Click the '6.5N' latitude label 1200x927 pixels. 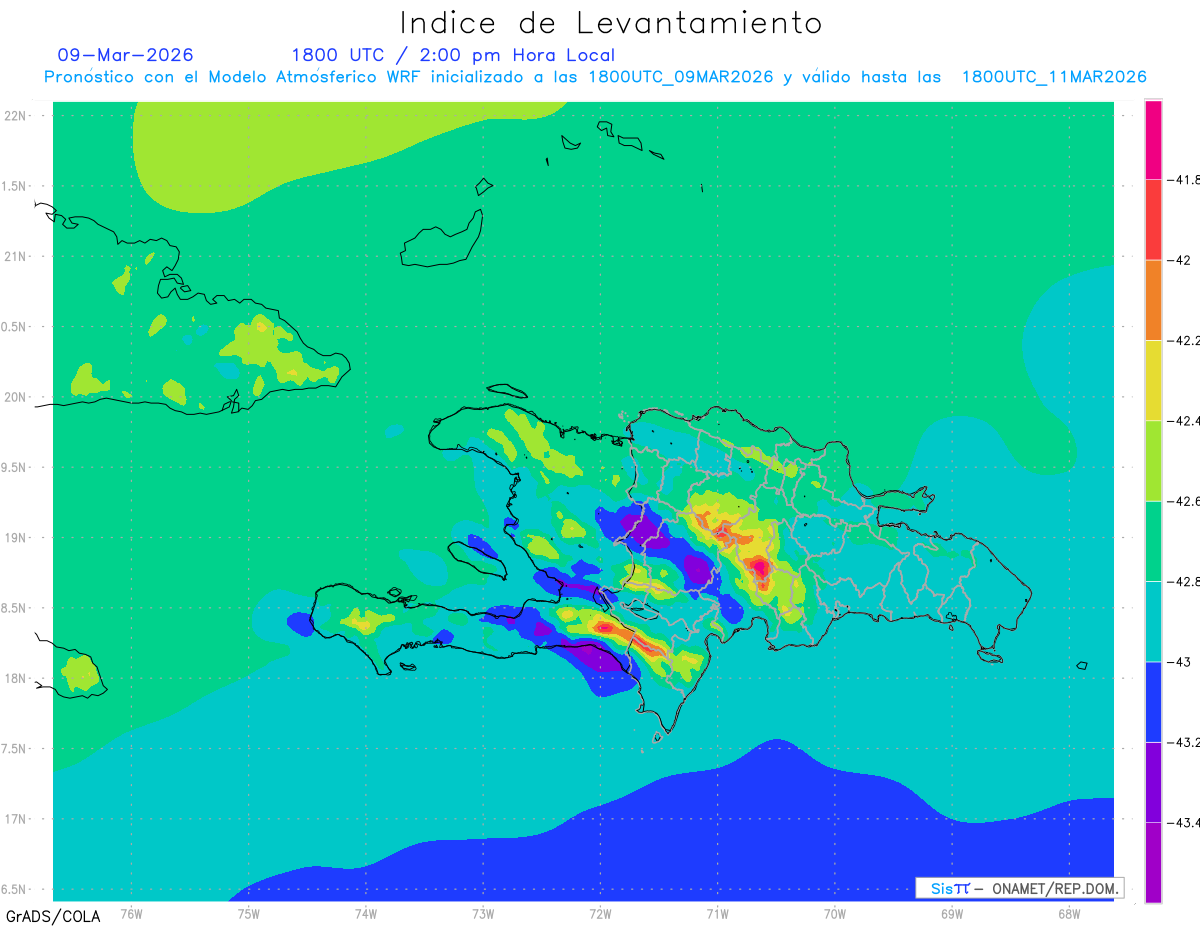[x=14, y=889]
